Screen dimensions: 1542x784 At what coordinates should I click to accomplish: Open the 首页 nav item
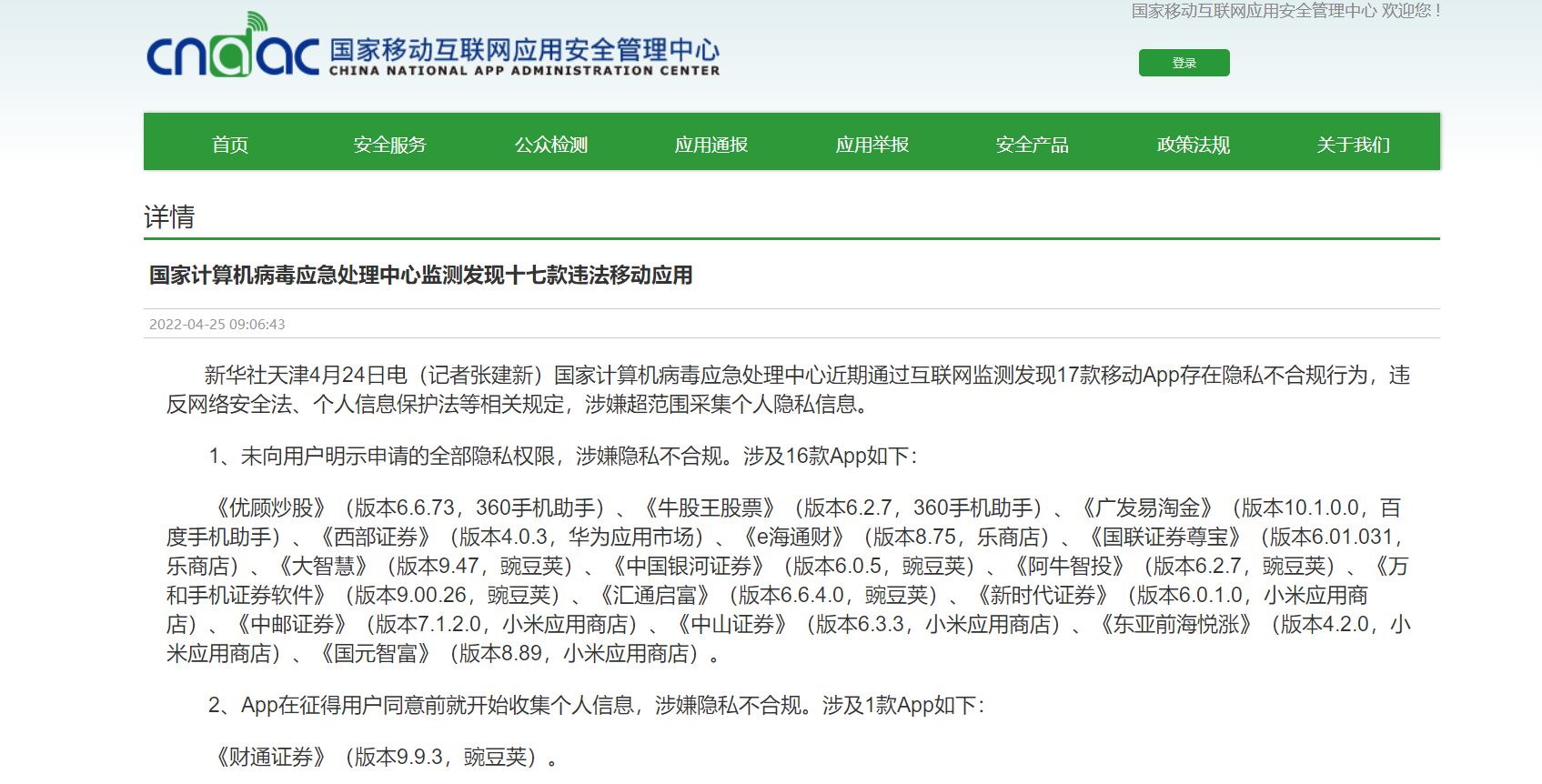click(230, 145)
